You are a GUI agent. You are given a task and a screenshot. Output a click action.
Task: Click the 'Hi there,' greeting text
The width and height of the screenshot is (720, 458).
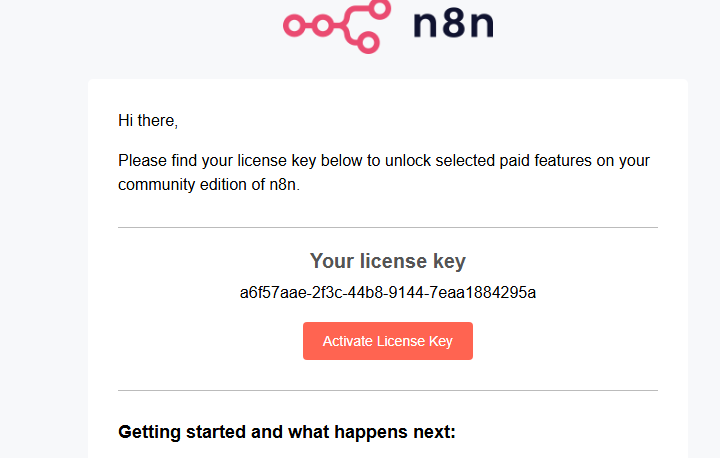tap(148, 120)
